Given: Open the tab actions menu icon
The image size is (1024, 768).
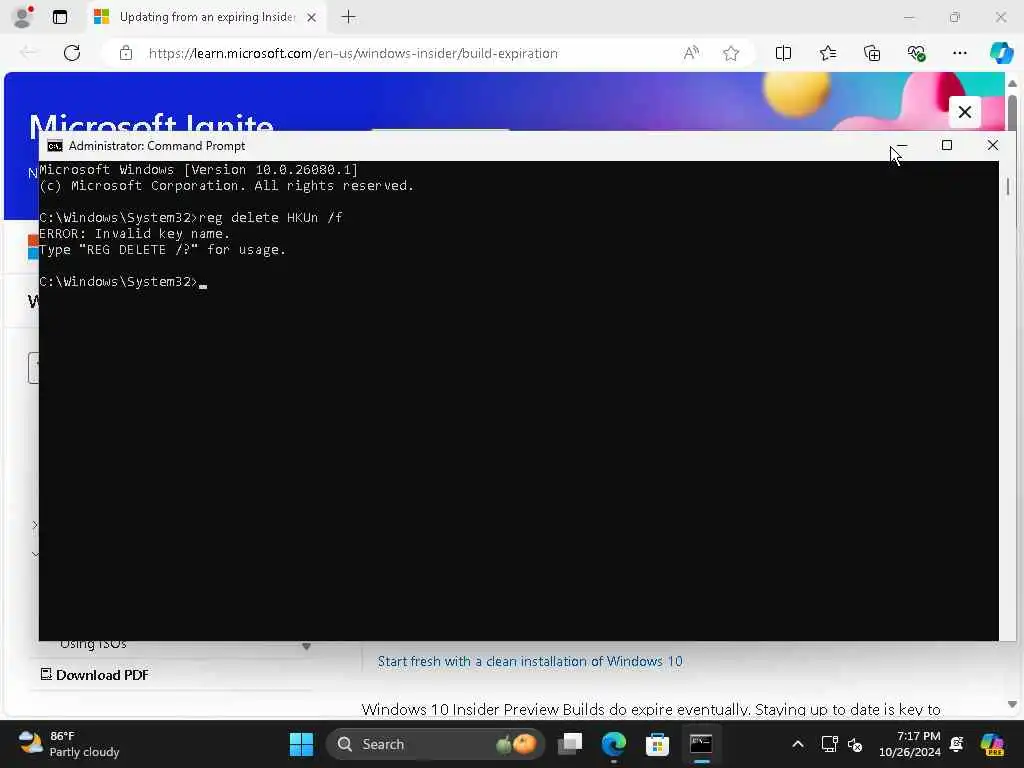Looking at the screenshot, I should point(60,17).
